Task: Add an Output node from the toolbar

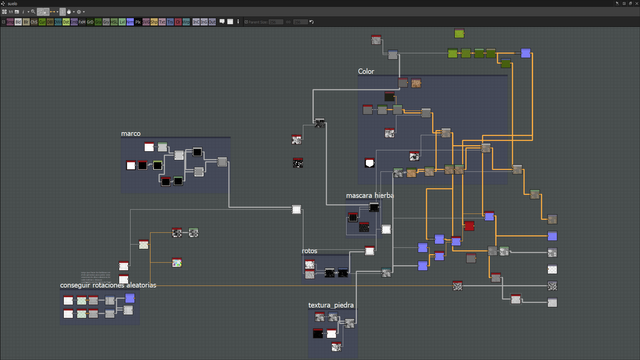Action: tap(212, 22)
